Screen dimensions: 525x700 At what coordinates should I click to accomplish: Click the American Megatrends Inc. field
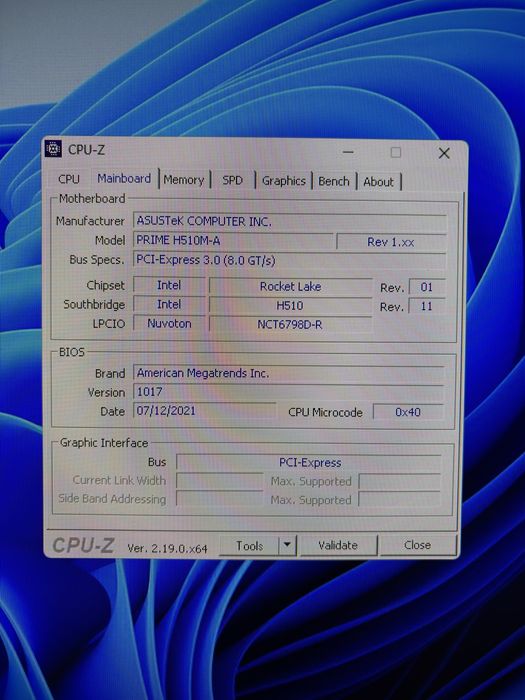click(288, 373)
